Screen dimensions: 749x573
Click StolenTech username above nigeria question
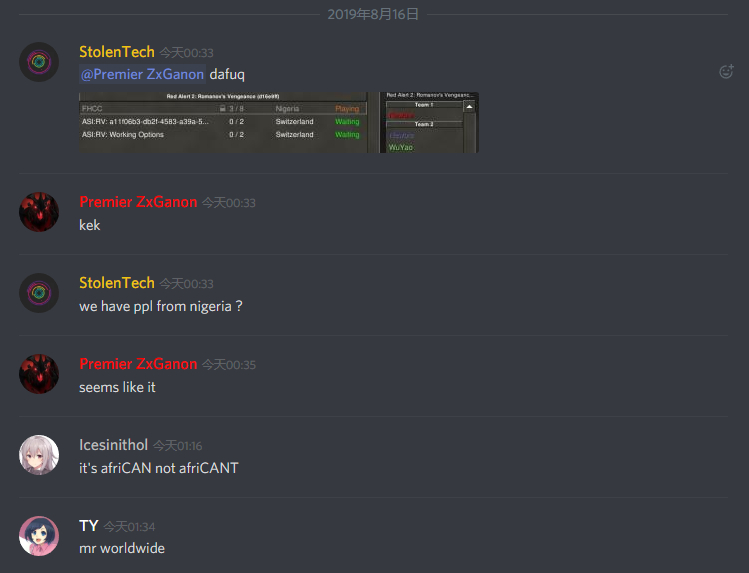(x=117, y=283)
